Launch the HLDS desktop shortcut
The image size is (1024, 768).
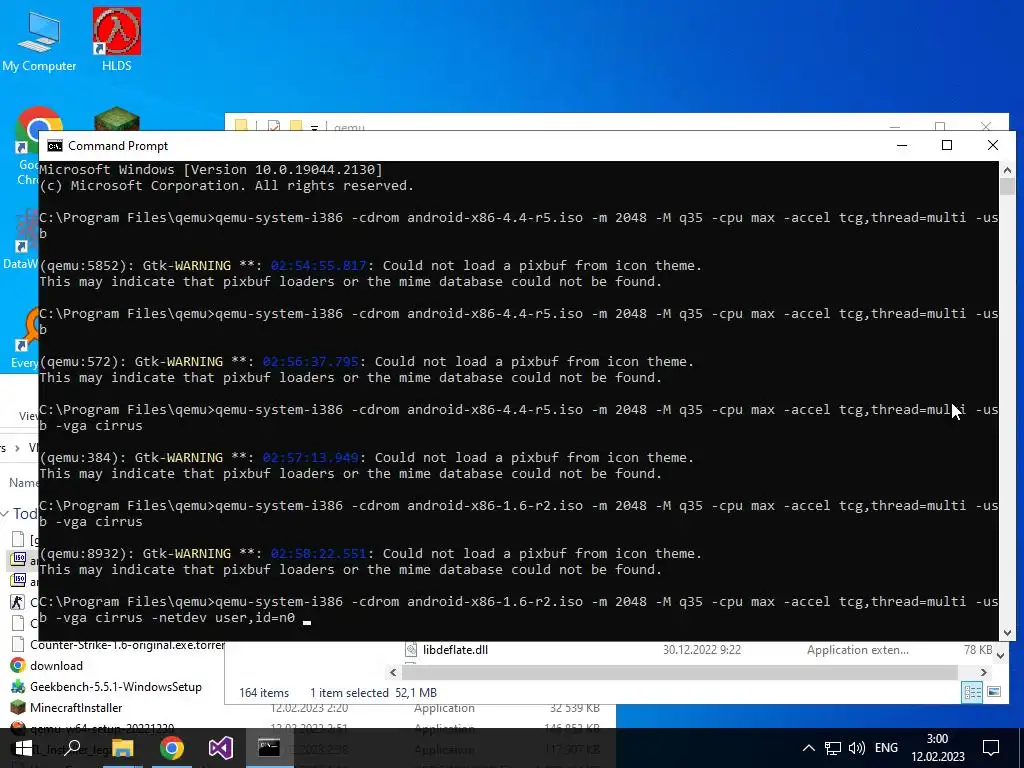[x=116, y=40]
